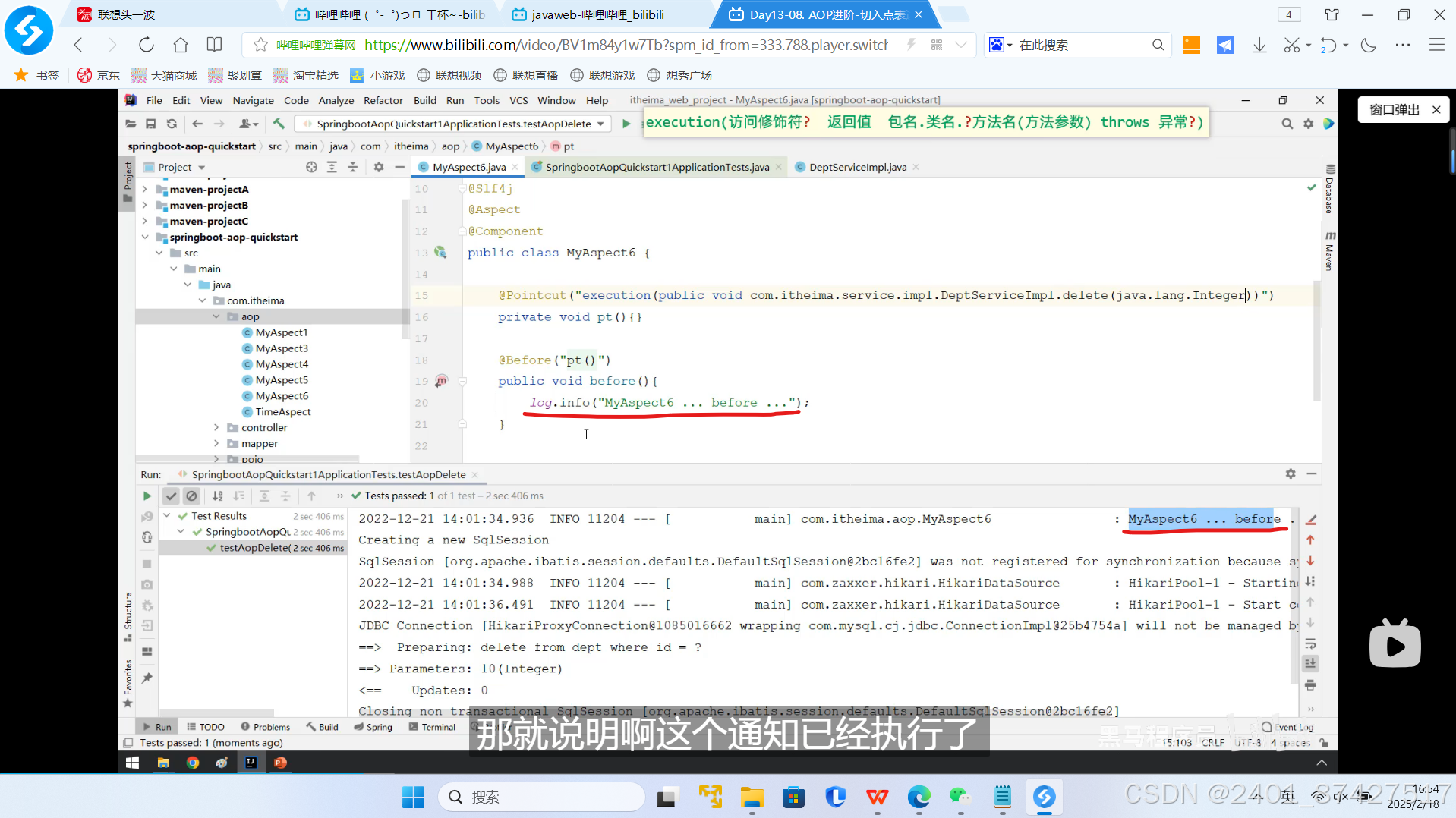This screenshot has width=1456, height=818.
Task: Rerun test with green play in Run panel
Action: [147, 496]
